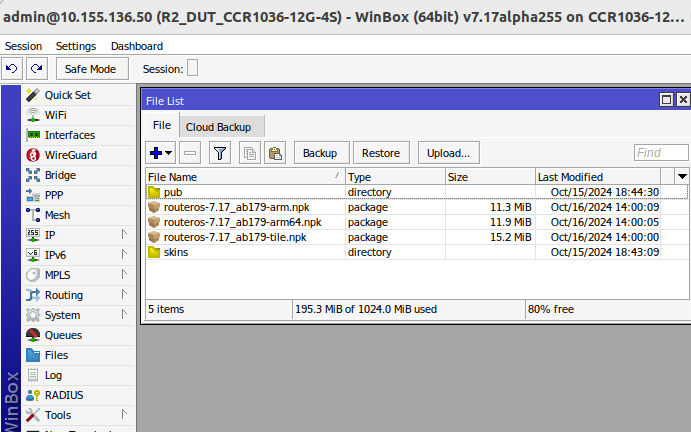Screen dimensions: 691x432
Task: Click the Paste clipboard icon in File List
Action: [x=275, y=153]
